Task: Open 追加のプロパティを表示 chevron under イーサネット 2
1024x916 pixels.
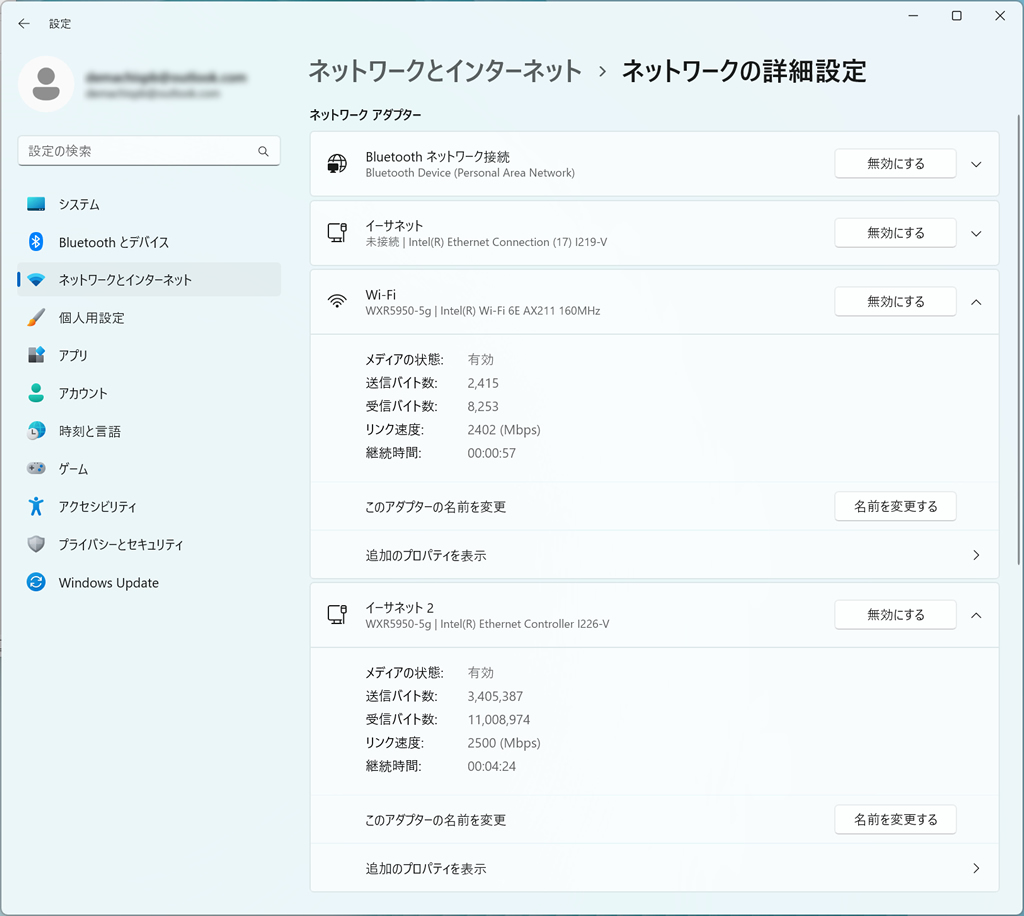Action: click(976, 868)
